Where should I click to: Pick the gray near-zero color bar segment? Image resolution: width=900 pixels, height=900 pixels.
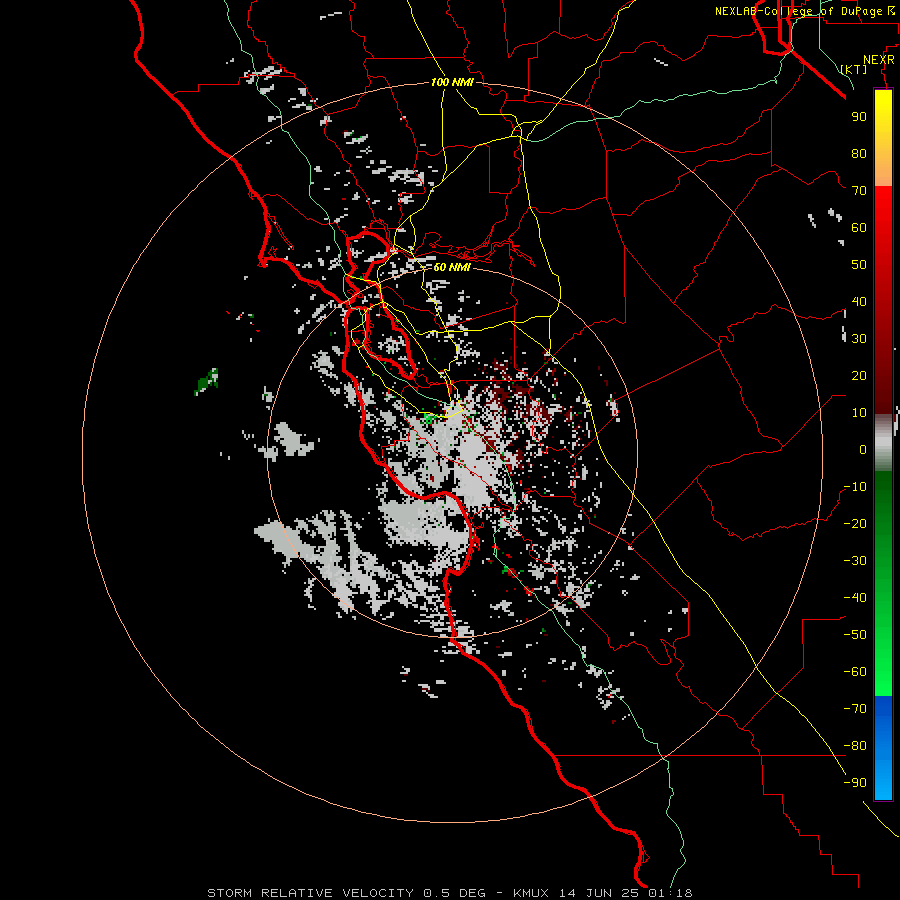883,443
